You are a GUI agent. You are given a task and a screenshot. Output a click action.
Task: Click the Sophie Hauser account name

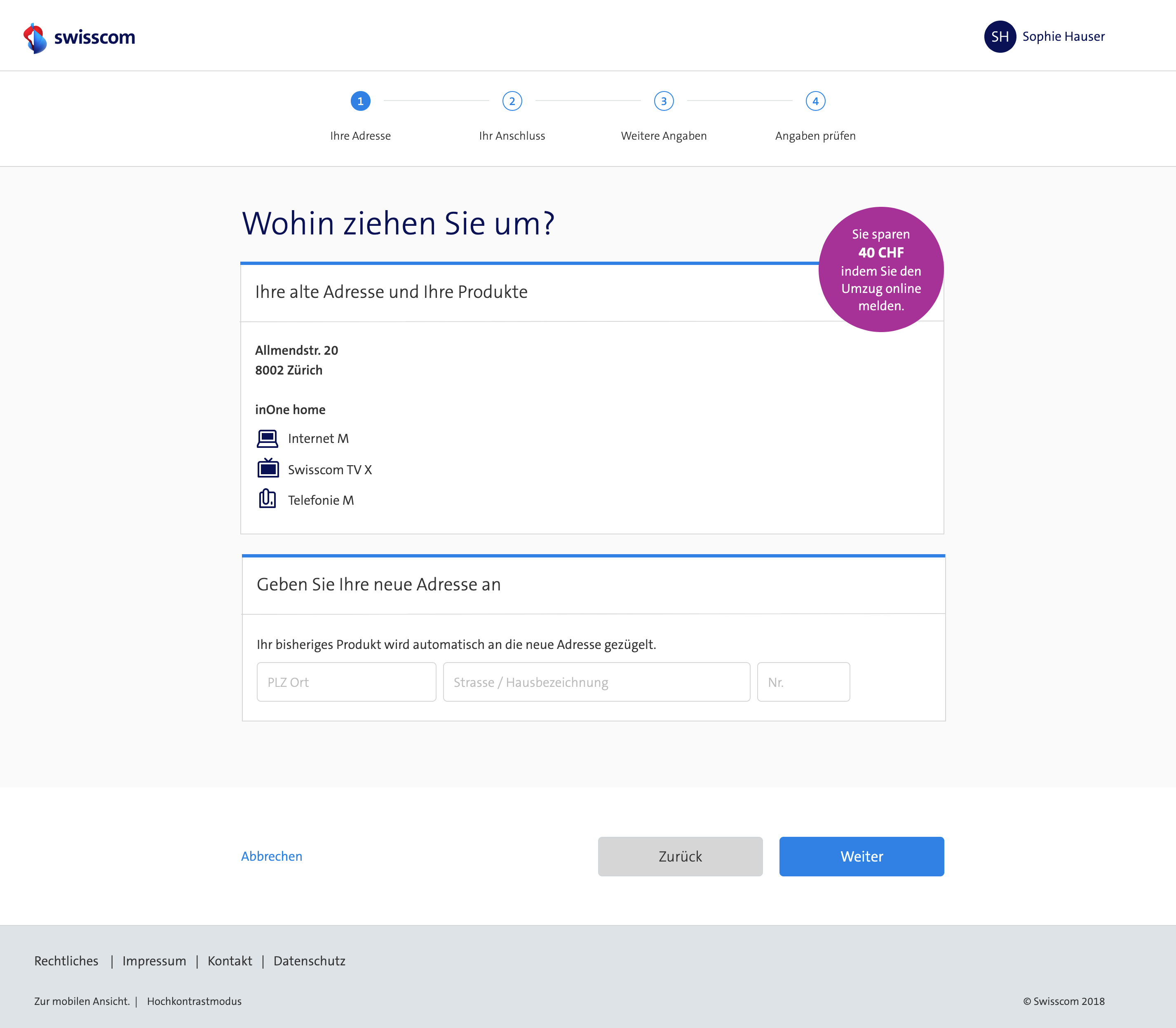pos(1063,37)
